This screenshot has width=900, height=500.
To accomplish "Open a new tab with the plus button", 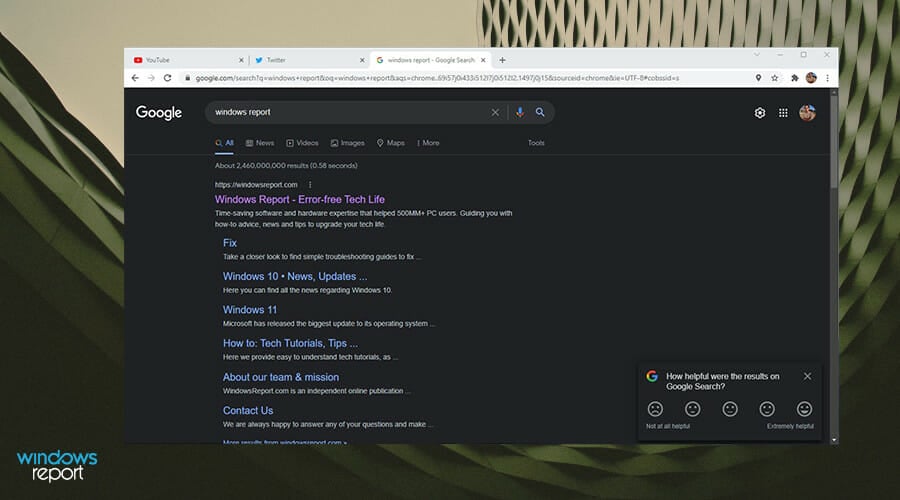I will click(x=502, y=60).
